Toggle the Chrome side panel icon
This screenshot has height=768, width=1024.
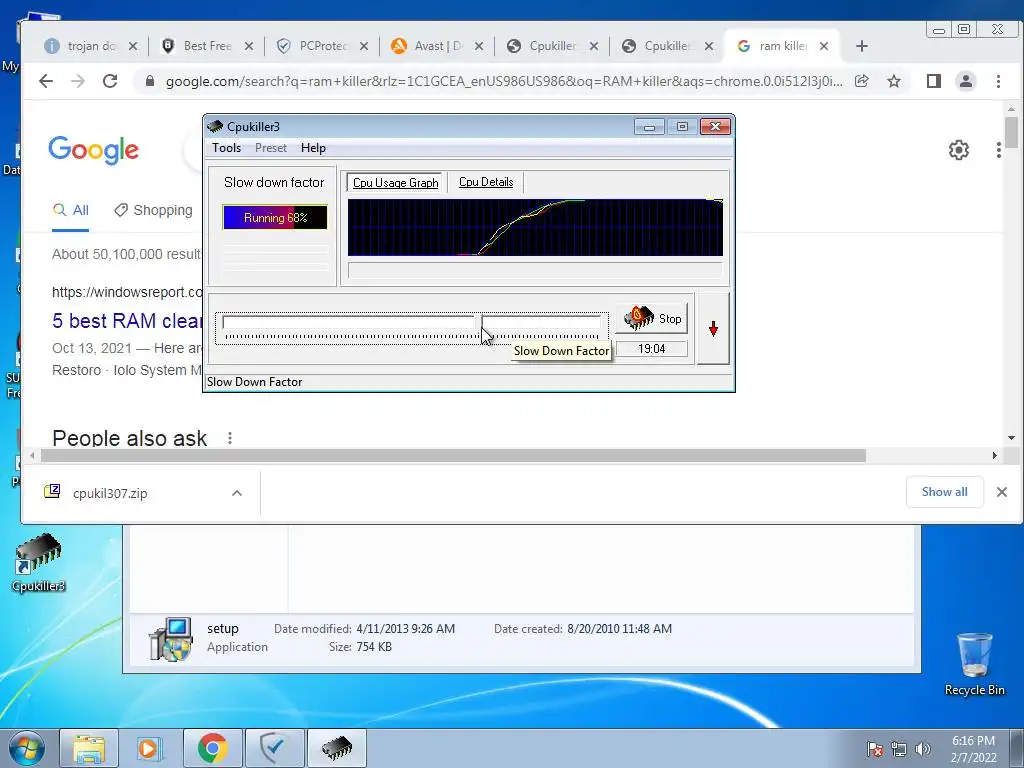pyautogui.click(x=934, y=81)
